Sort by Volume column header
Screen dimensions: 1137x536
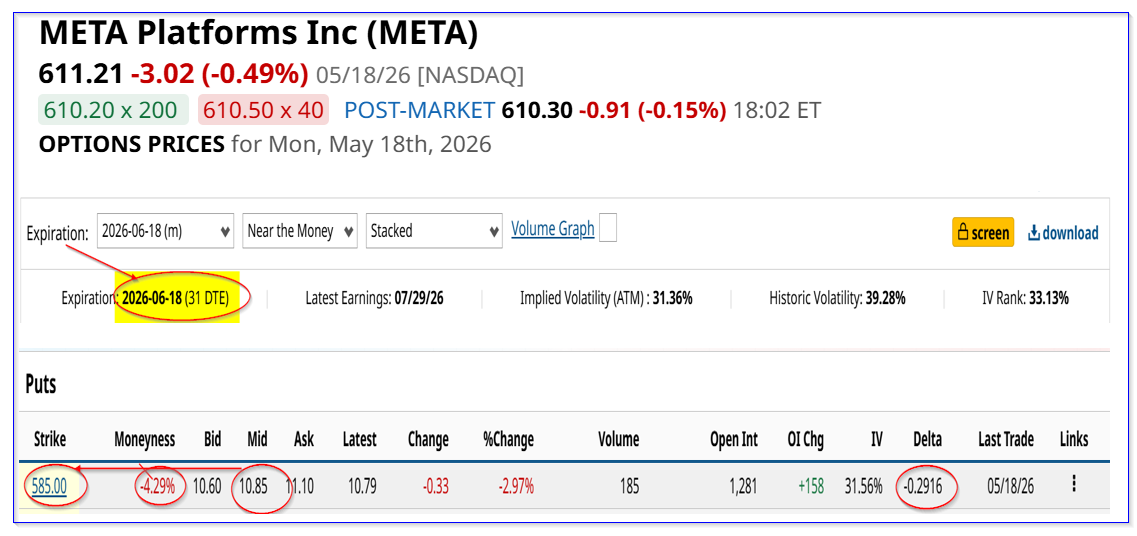pyautogui.click(x=619, y=439)
